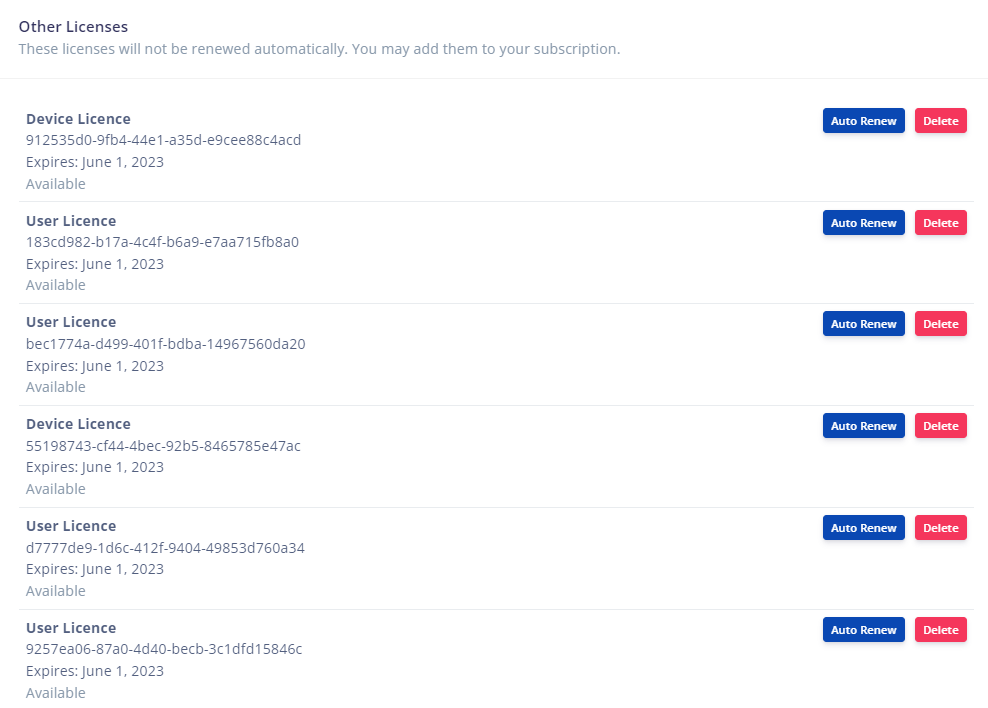This screenshot has width=988, height=708.
Task: Select the first Device Licence title
Action: pos(78,119)
